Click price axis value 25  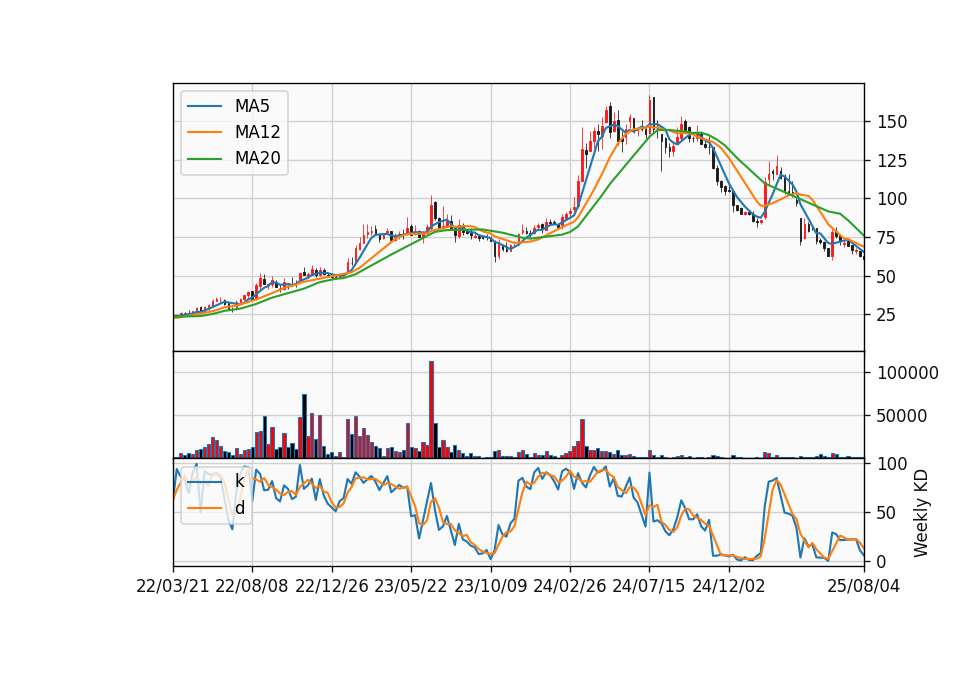pos(887,315)
